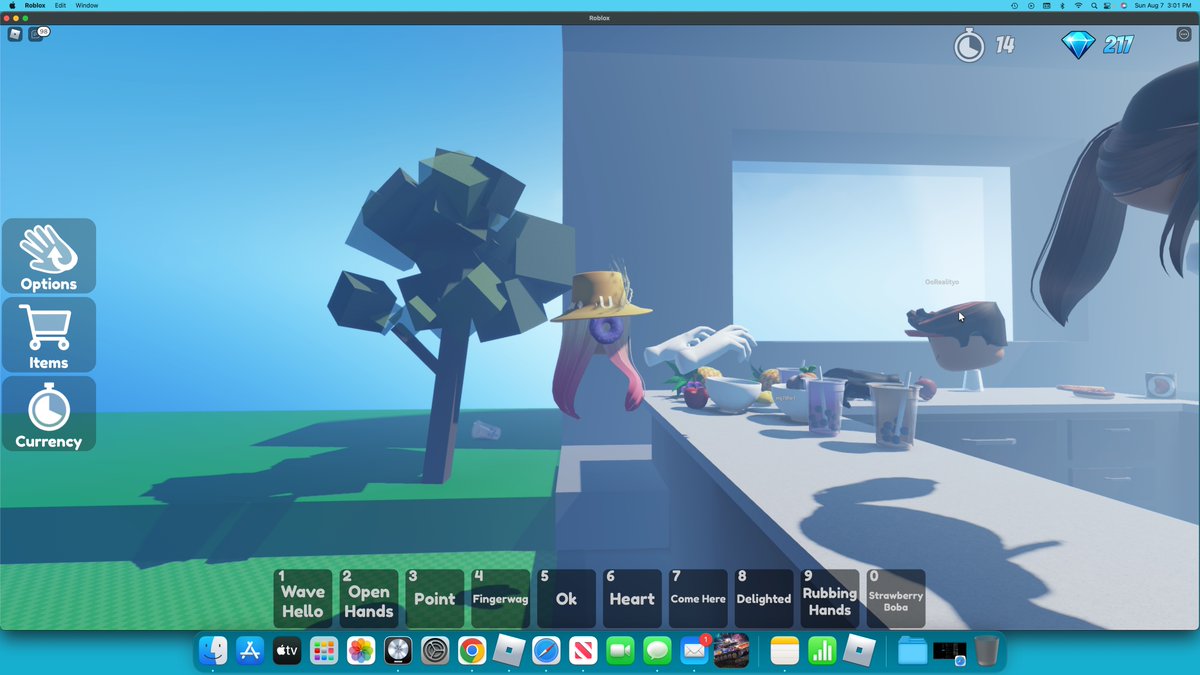Select hotbar slot 8 Delighted
Image resolution: width=1200 pixels, height=675 pixels.
764,598
